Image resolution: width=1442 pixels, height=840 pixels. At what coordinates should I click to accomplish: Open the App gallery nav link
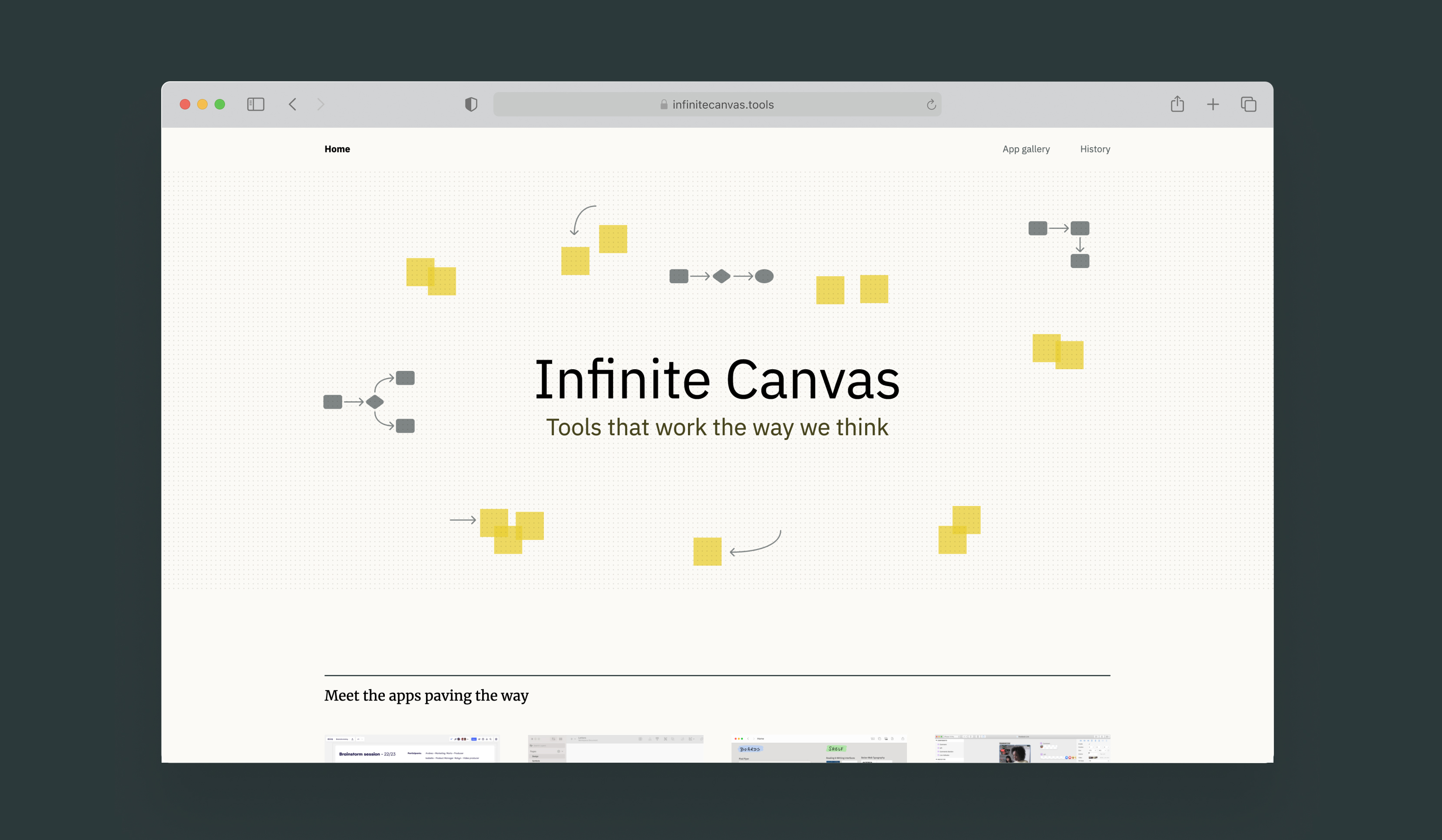point(1026,149)
